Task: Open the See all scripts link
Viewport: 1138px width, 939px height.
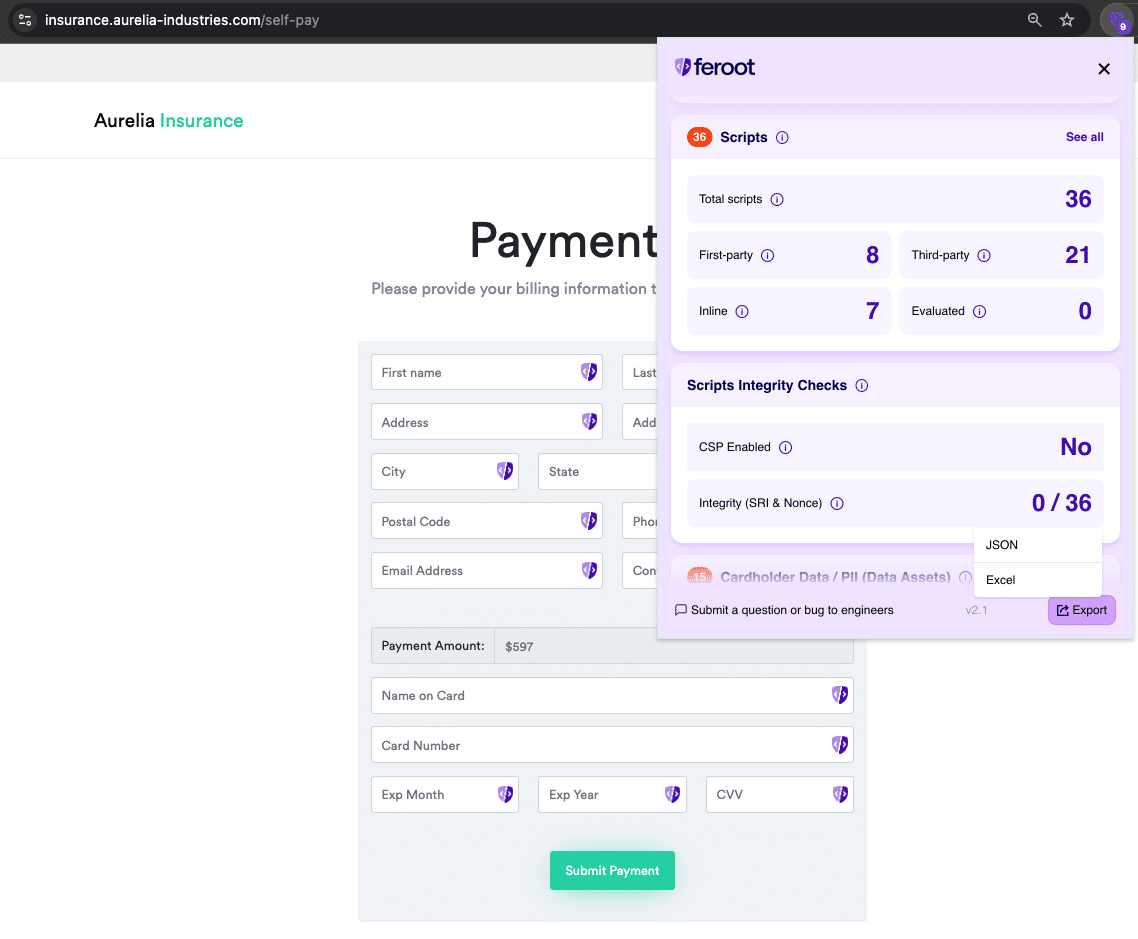Action: (1084, 137)
